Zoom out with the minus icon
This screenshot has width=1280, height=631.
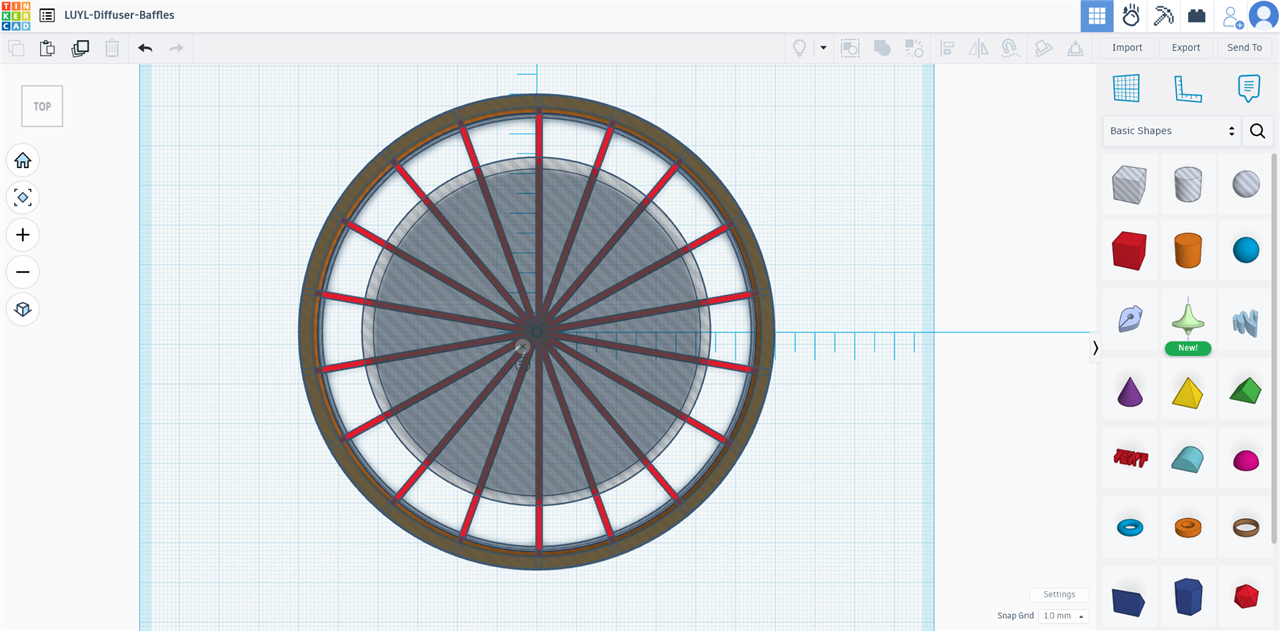click(x=23, y=272)
